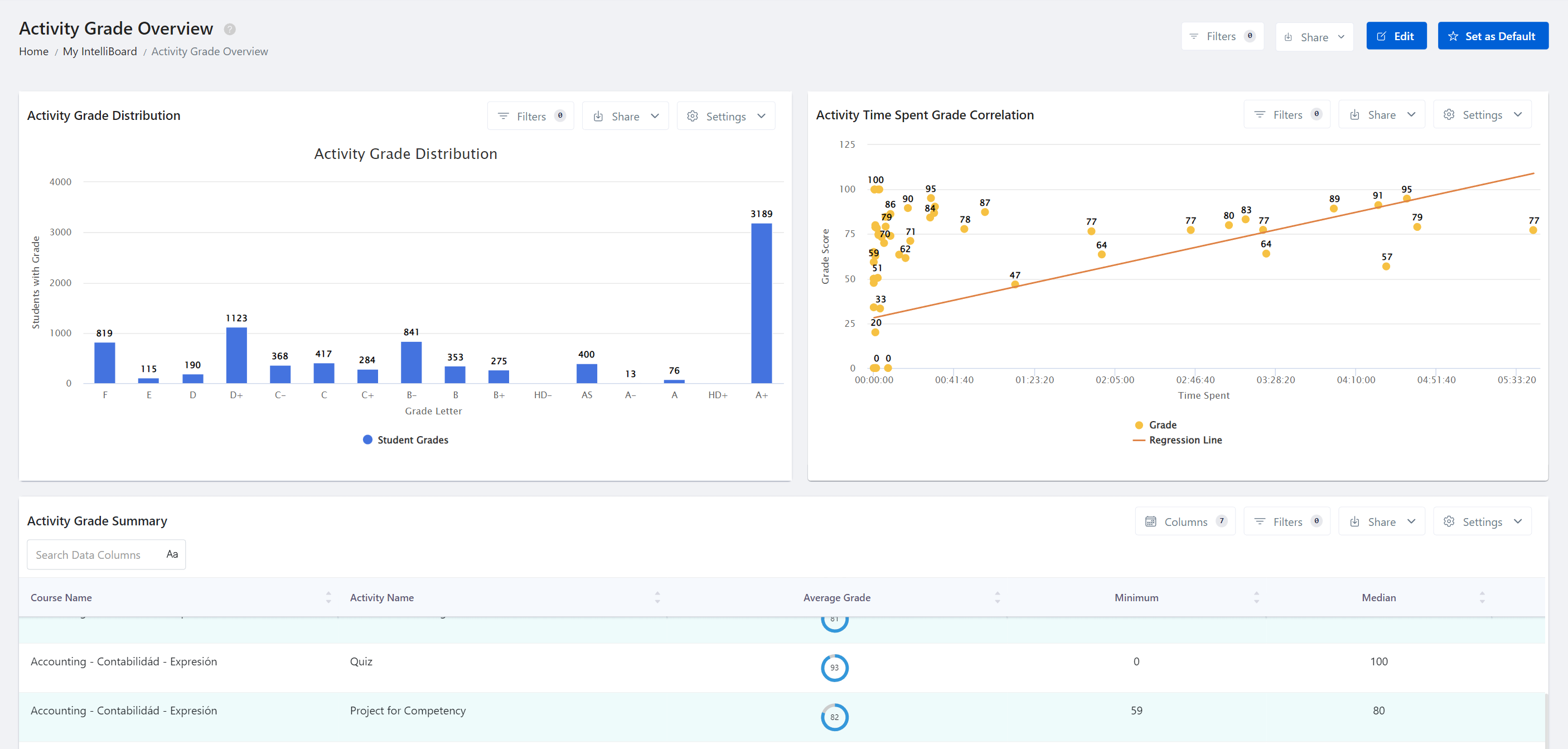Expand Settings on the Activity Grade Distribution panel
Screen dimensions: 1568x749
725,115
